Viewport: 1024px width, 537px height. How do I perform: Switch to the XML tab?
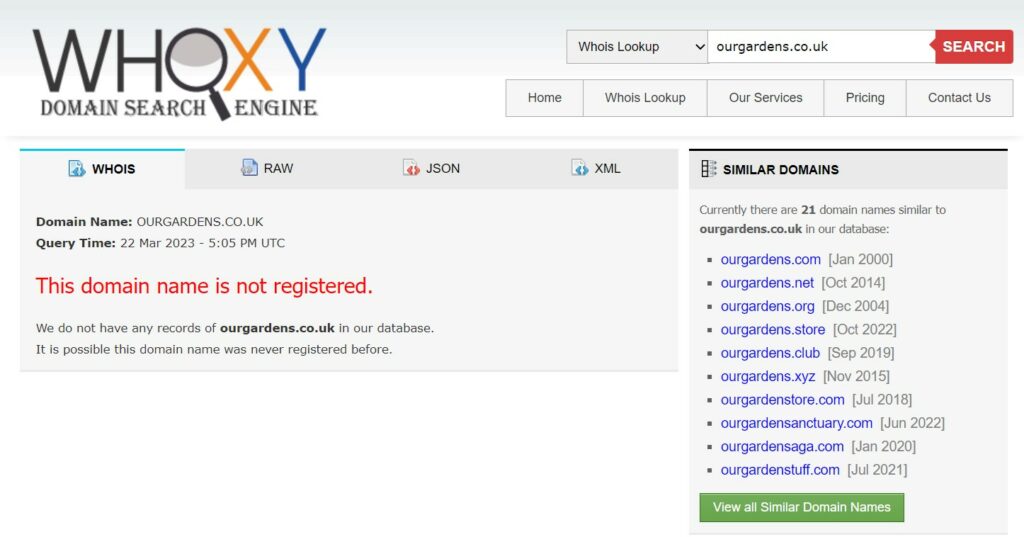596,169
